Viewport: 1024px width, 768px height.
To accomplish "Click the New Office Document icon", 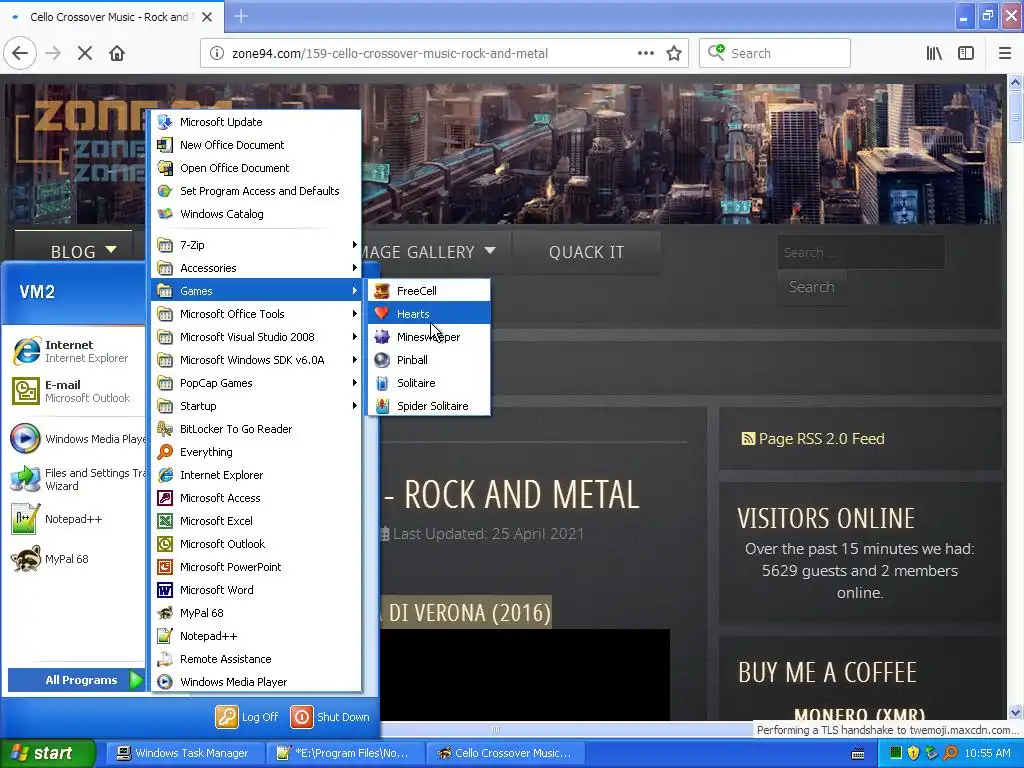I will coord(165,145).
